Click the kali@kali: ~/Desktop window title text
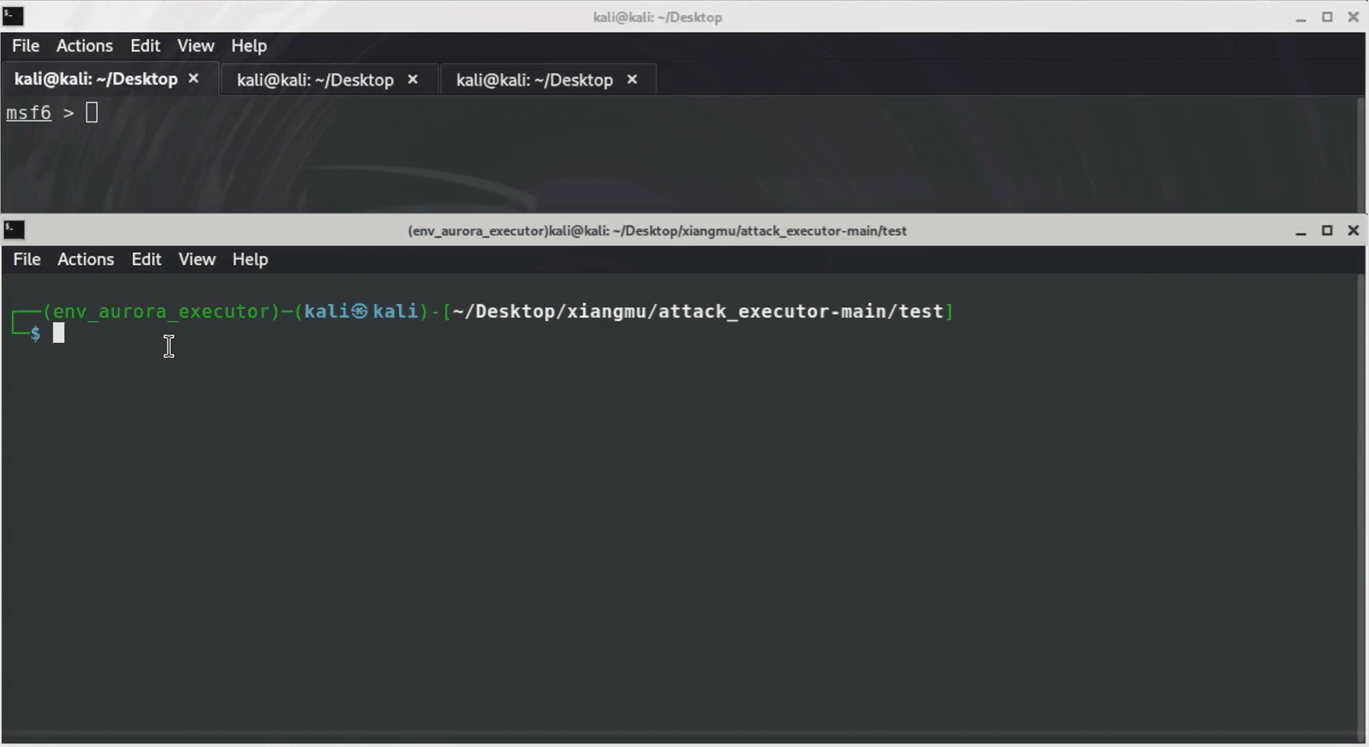Screen dimensions: 1369x747 (657, 17)
